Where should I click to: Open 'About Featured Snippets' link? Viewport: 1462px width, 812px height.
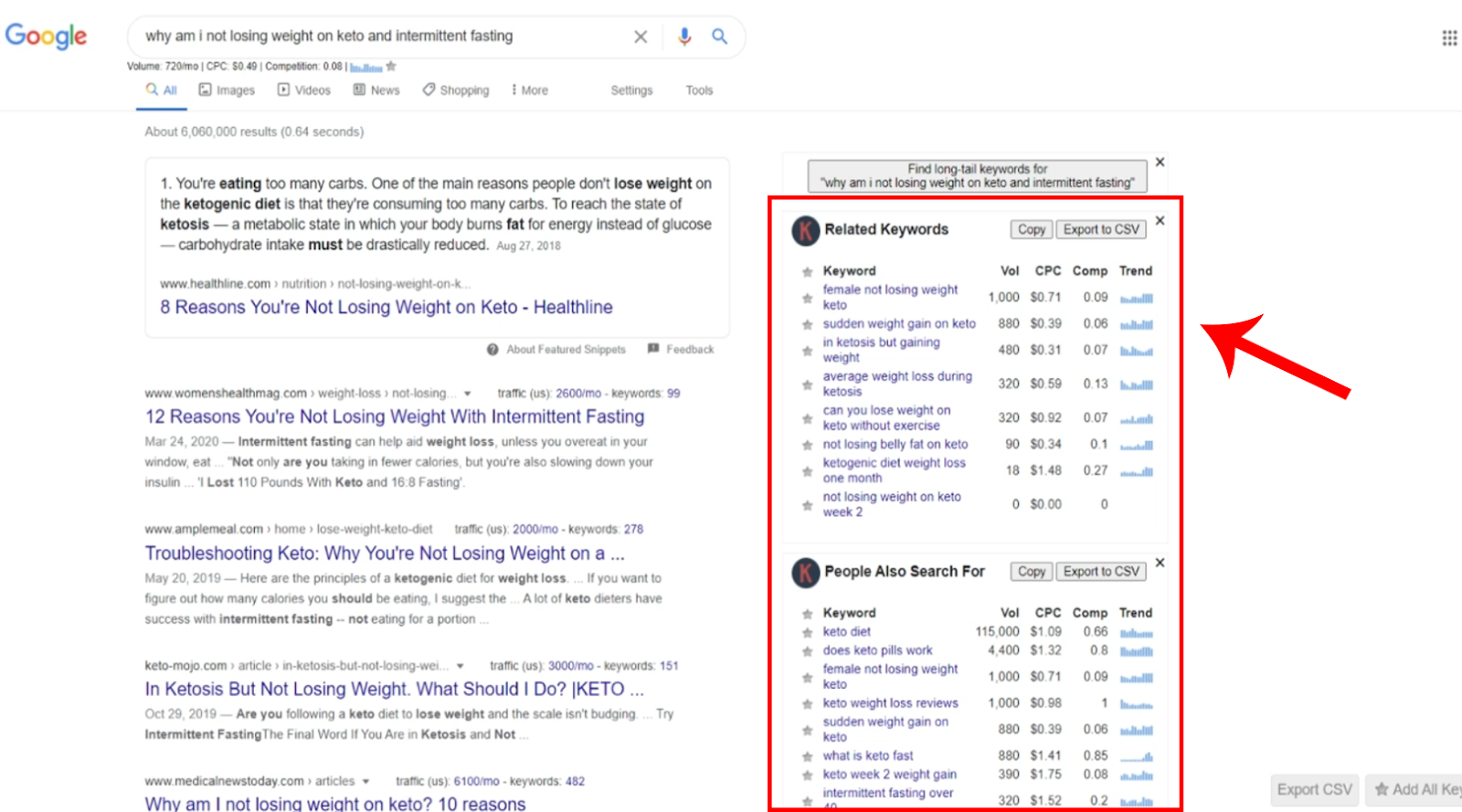coord(567,349)
